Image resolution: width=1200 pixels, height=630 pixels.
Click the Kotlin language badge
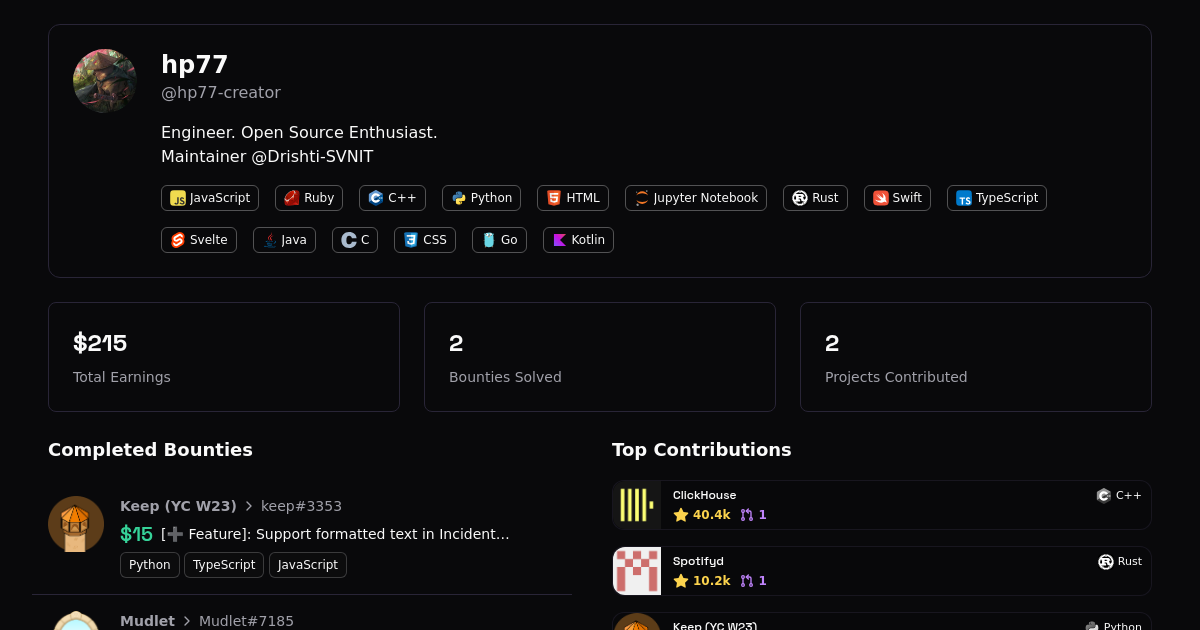pyautogui.click(x=578, y=240)
